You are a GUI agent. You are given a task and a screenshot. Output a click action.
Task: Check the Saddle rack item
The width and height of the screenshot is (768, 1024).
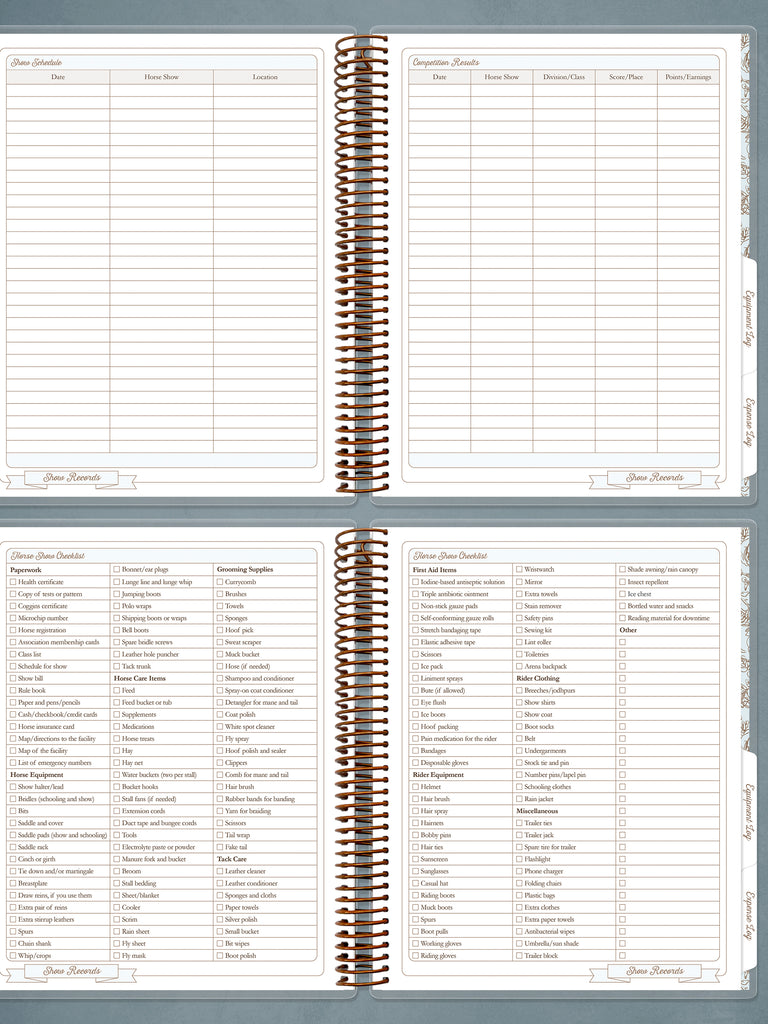click(12, 847)
